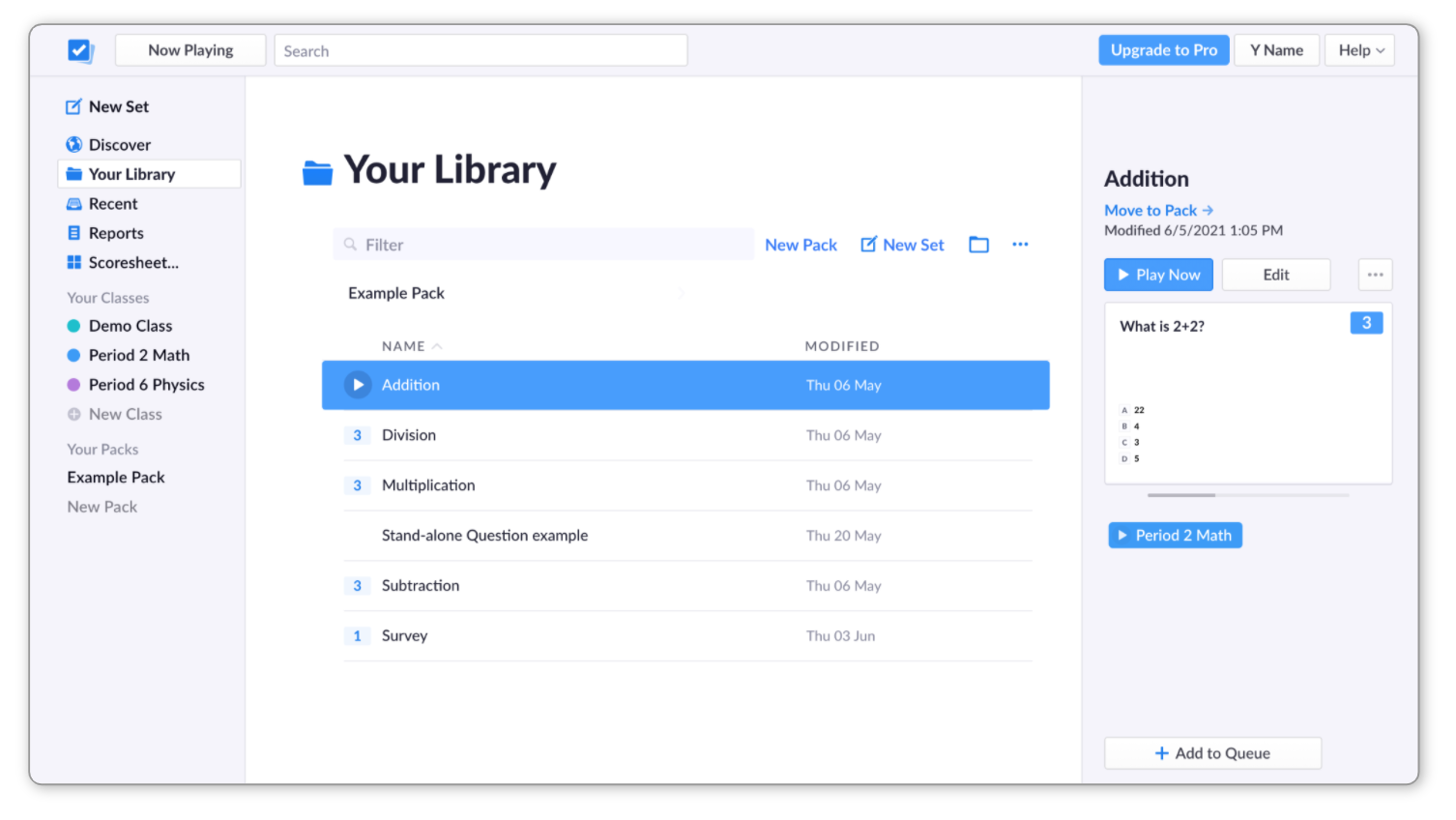Click the Scoresheet grid icon in the sidebar
This screenshot has width=1456, height=820.
[x=73, y=263]
